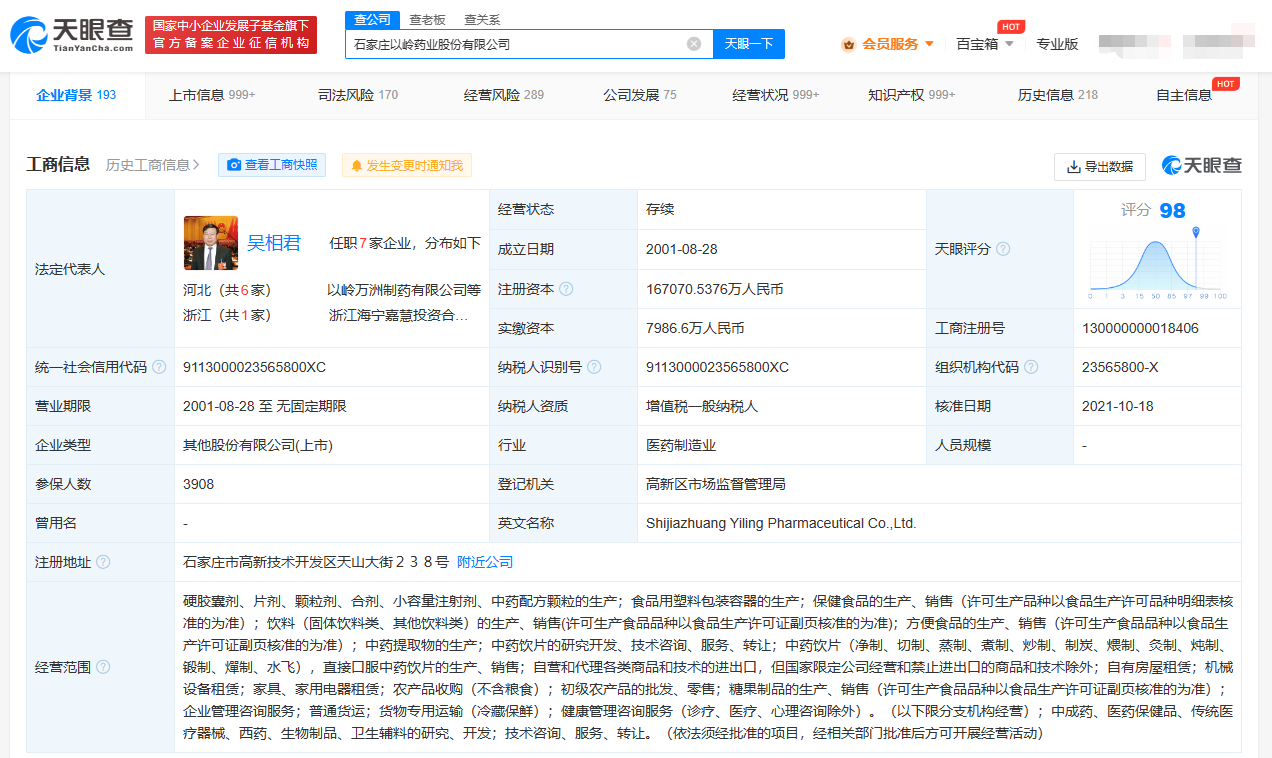Open the help icon beside 组织机构代码

point(1031,367)
